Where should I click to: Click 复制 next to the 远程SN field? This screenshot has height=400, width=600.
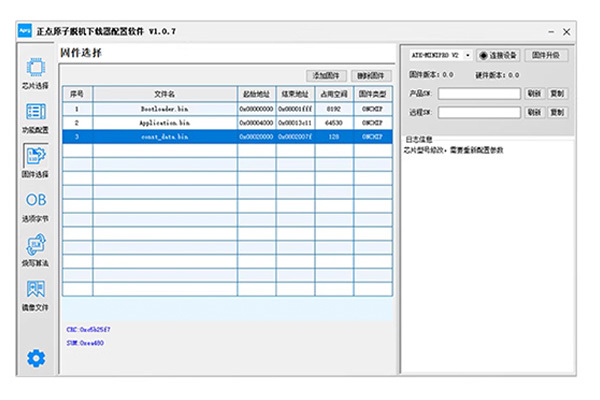pyautogui.click(x=557, y=113)
